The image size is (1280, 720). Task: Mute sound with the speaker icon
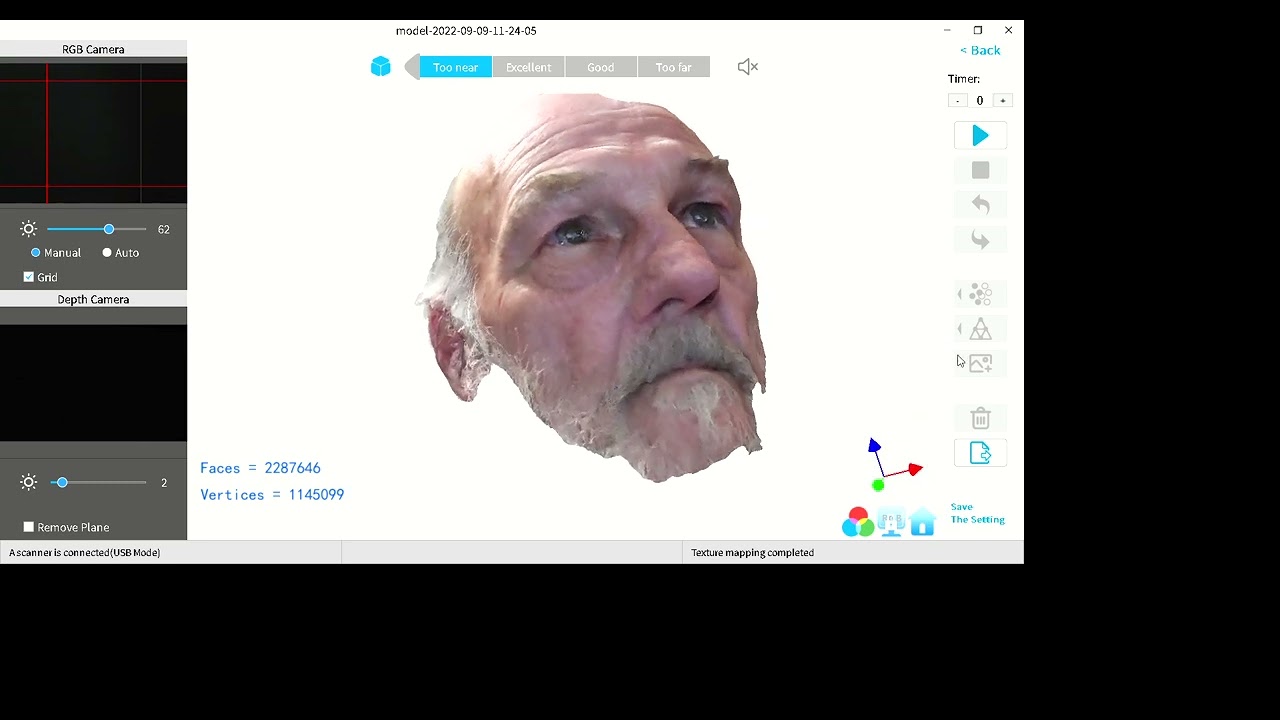click(x=748, y=67)
